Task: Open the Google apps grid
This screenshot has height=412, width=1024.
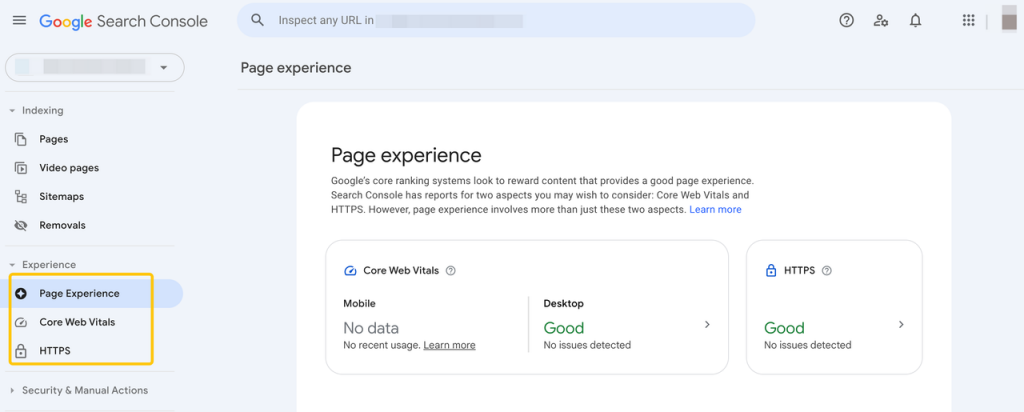Action: [968, 20]
